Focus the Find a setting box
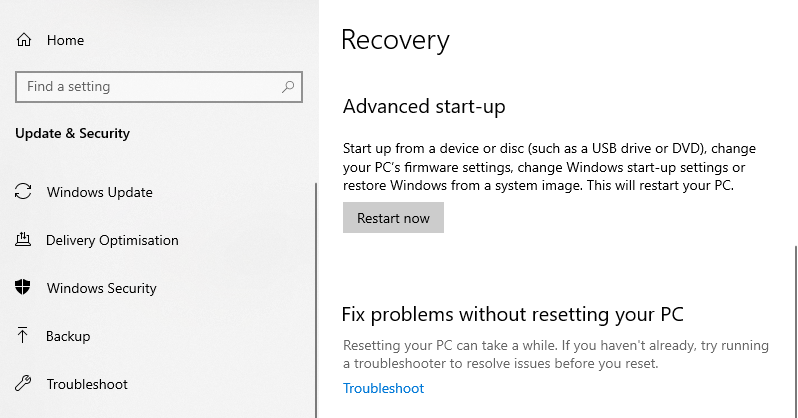 (159, 87)
